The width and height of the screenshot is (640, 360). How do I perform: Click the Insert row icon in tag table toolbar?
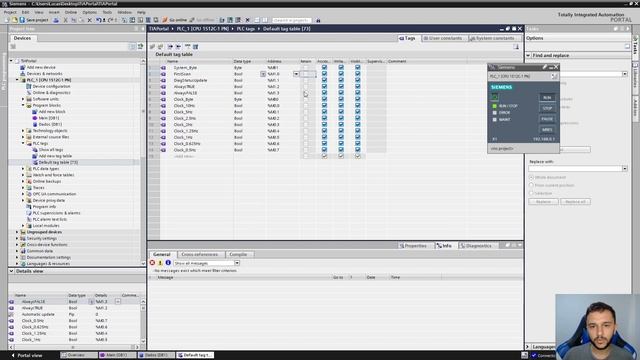point(152,47)
